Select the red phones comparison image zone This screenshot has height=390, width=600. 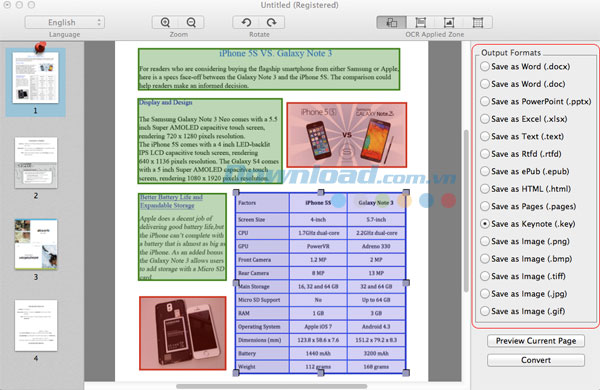[x=347, y=135]
